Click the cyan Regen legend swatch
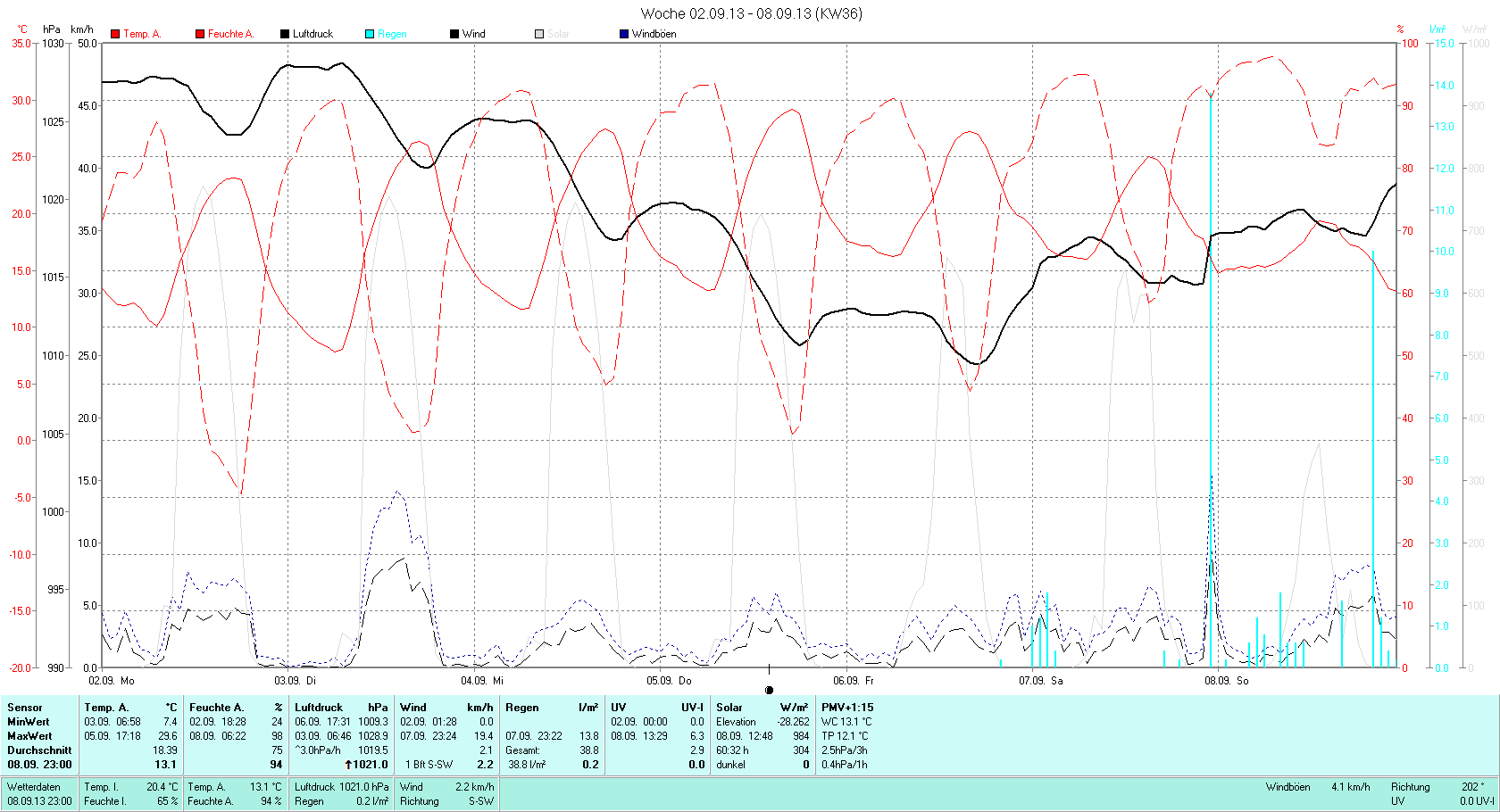This screenshot has width=1500, height=812. point(370,34)
